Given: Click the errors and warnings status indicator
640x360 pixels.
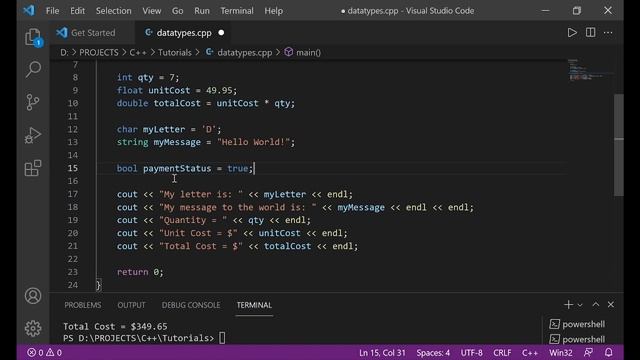Looking at the screenshot, I should (x=44, y=353).
